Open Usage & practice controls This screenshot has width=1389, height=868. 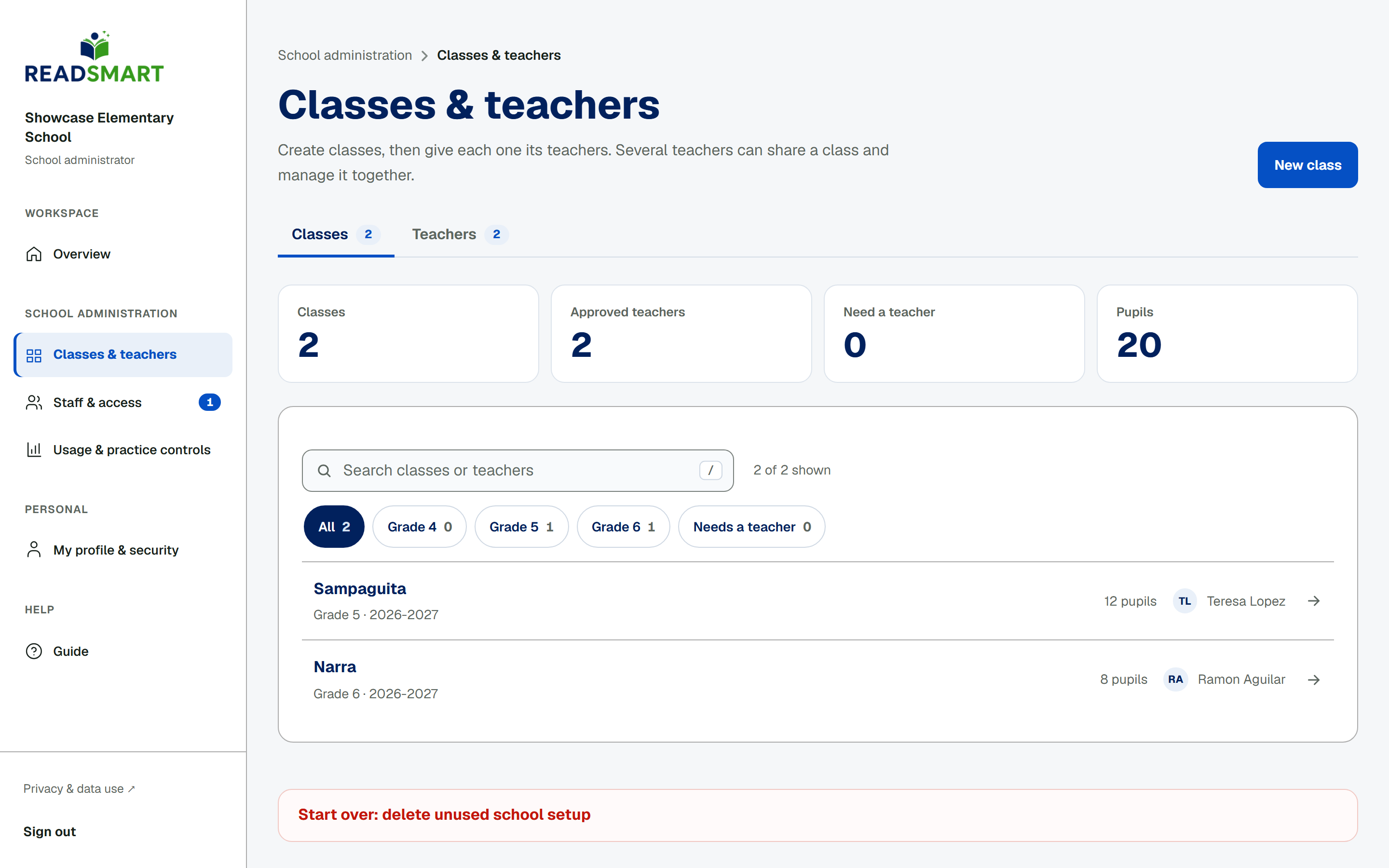tap(123, 449)
